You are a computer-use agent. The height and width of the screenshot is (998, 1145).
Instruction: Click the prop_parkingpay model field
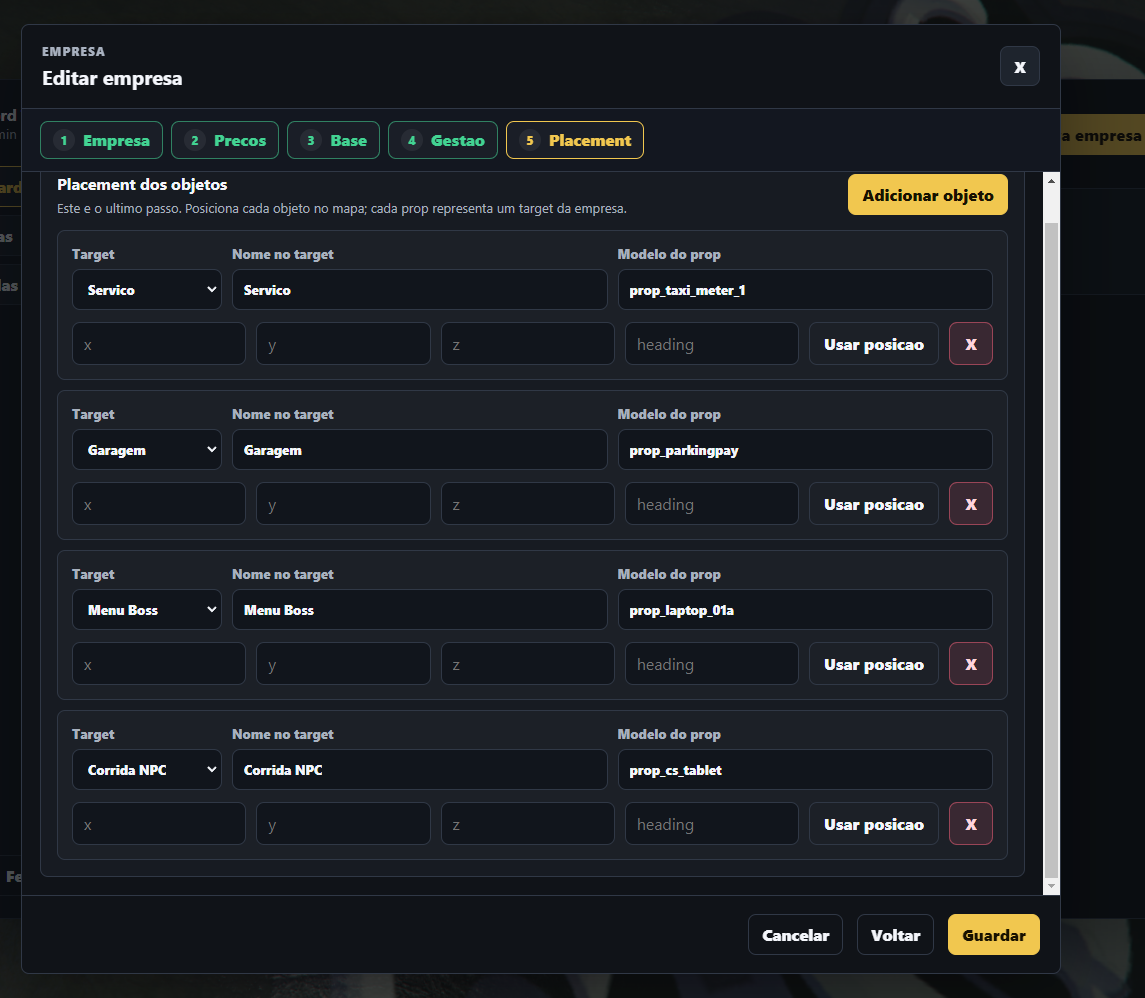click(x=805, y=450)
